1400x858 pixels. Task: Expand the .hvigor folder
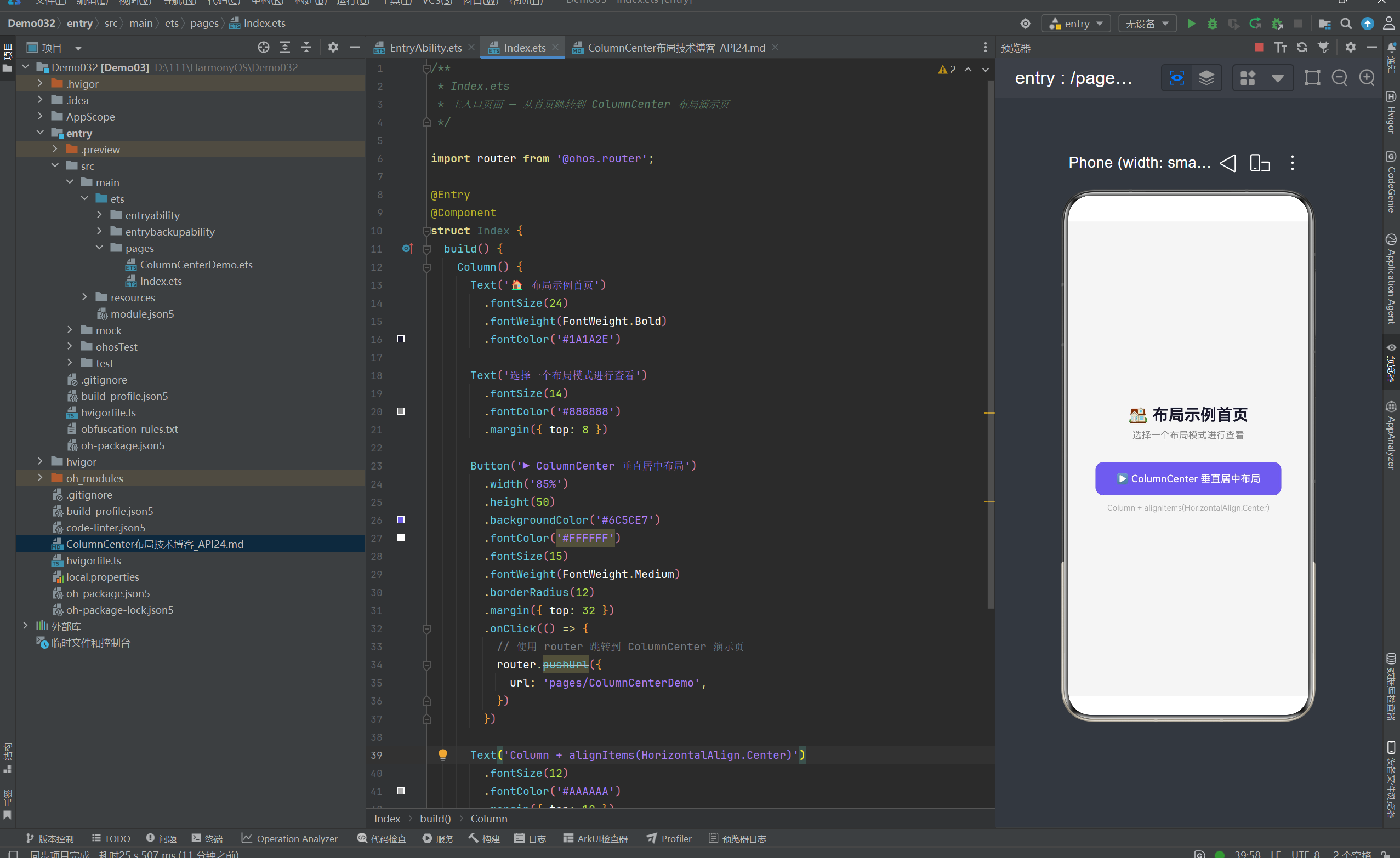41,83
